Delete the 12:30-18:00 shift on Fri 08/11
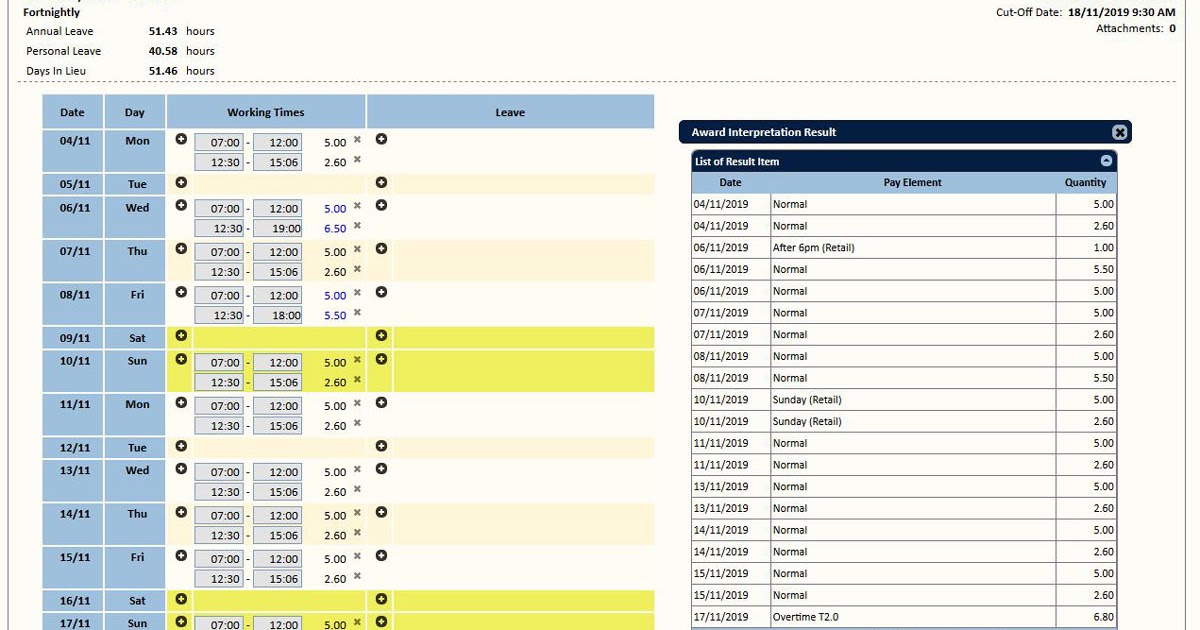 pyautogui.click(x=358, y=315)
